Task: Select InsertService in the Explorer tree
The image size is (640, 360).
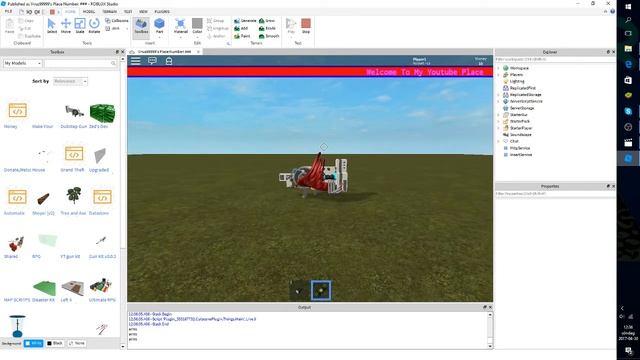Action: [520, 155]
